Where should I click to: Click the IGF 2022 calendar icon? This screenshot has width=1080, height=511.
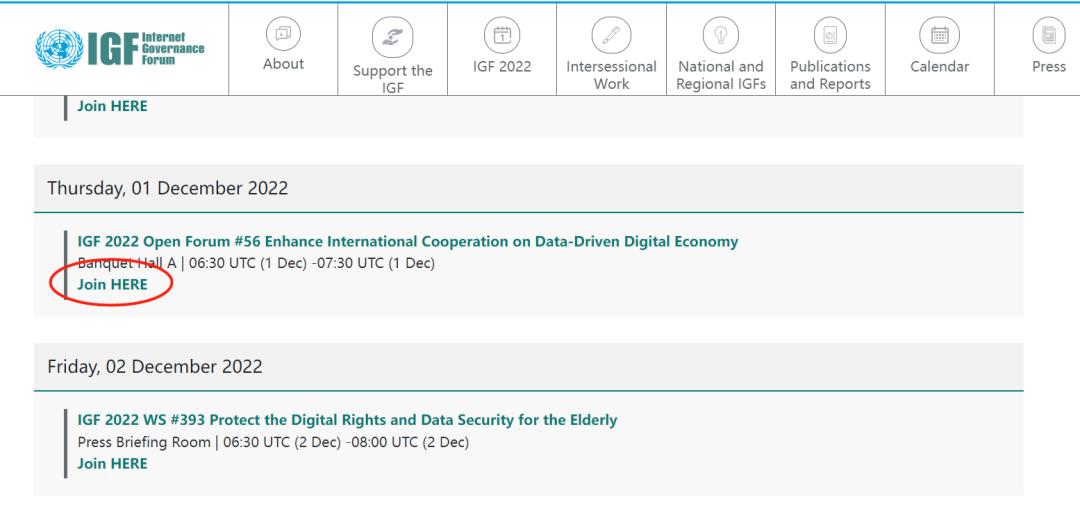pyautogui.click(x=502, y=35)
